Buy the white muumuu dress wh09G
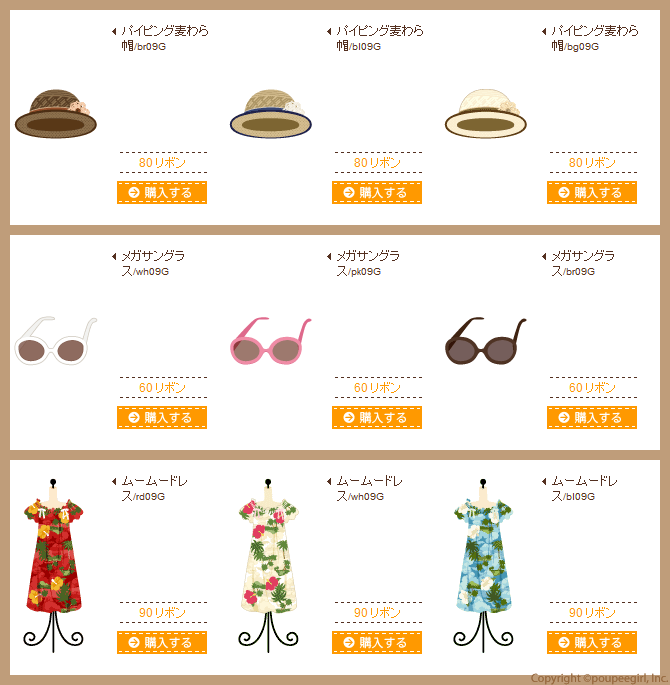This screenshot has width=670, height=685. [376, 642]
